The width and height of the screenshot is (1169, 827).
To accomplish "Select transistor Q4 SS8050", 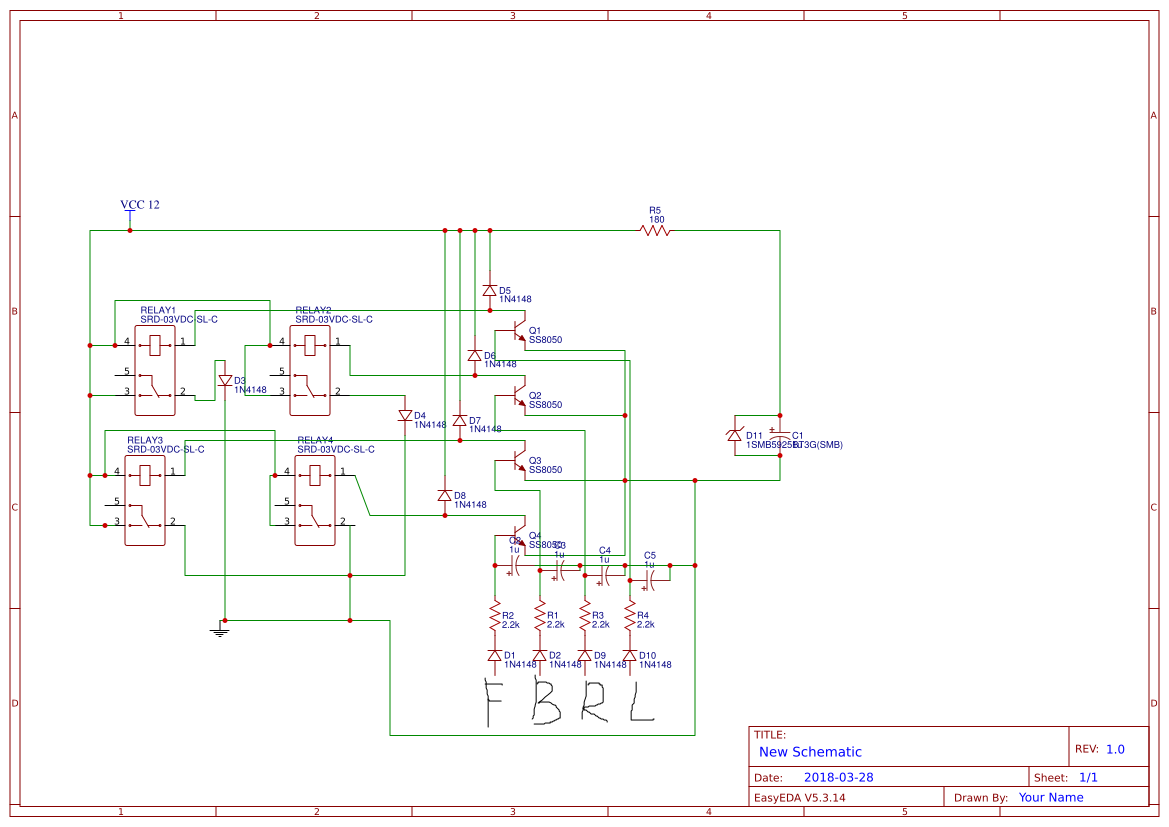I will coord(516,537).
